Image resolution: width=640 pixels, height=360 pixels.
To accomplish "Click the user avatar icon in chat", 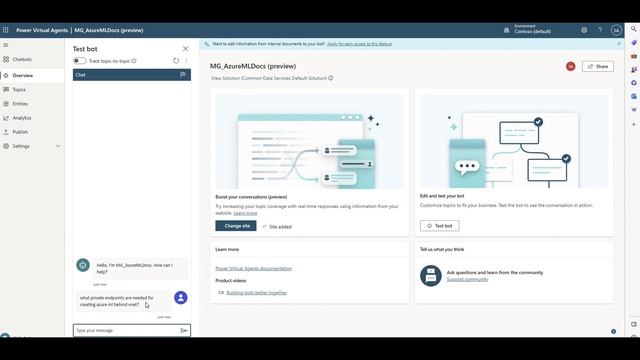I will 181,298.
